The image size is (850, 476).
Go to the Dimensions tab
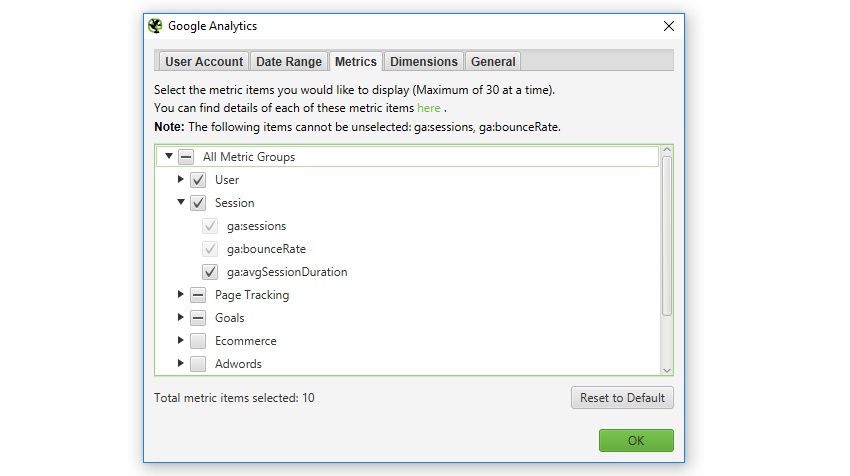(x=423, y=61)
